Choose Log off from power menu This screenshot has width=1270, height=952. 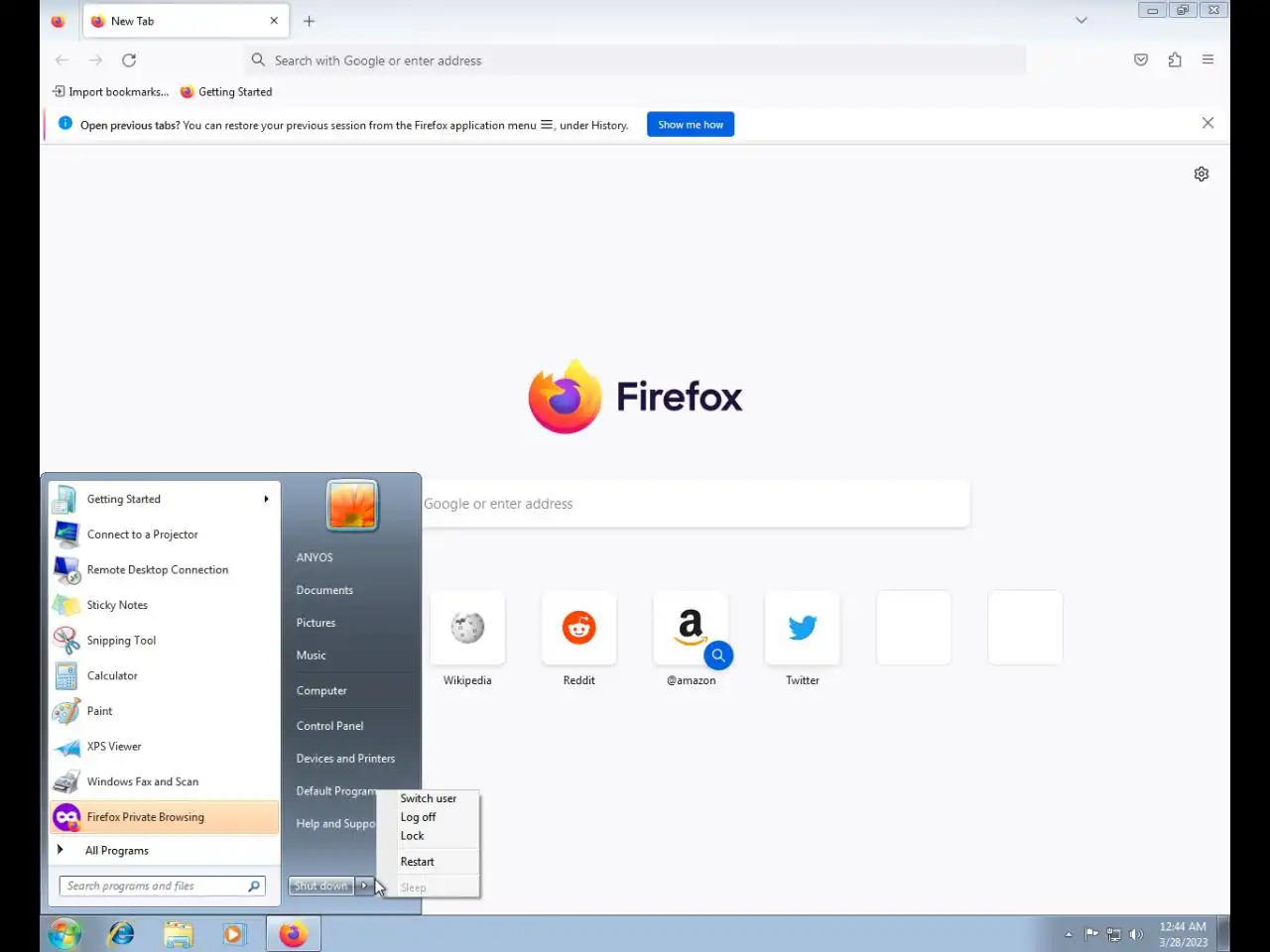click(428, 817)
